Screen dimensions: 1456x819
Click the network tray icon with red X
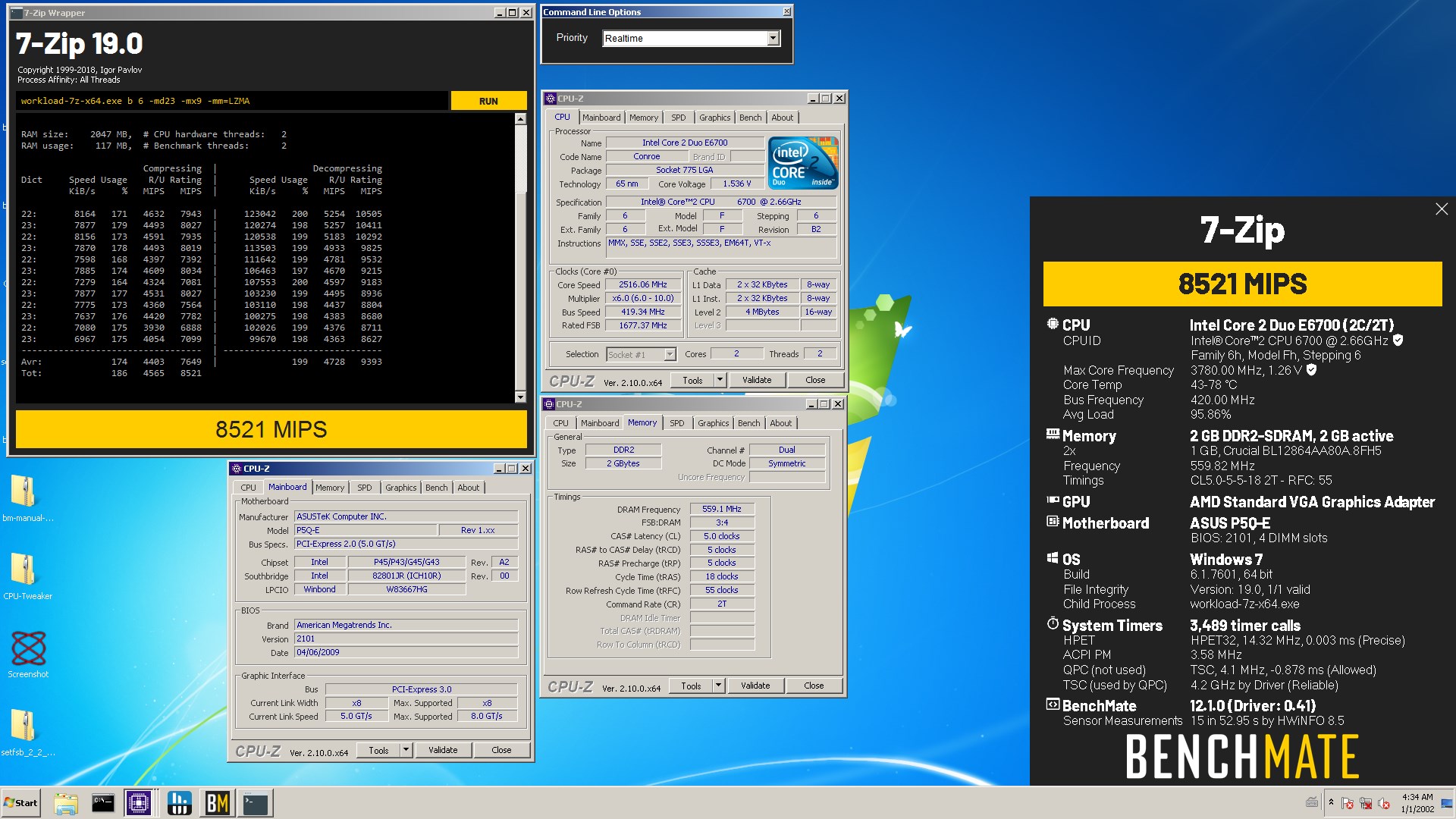pos(1366,803)
